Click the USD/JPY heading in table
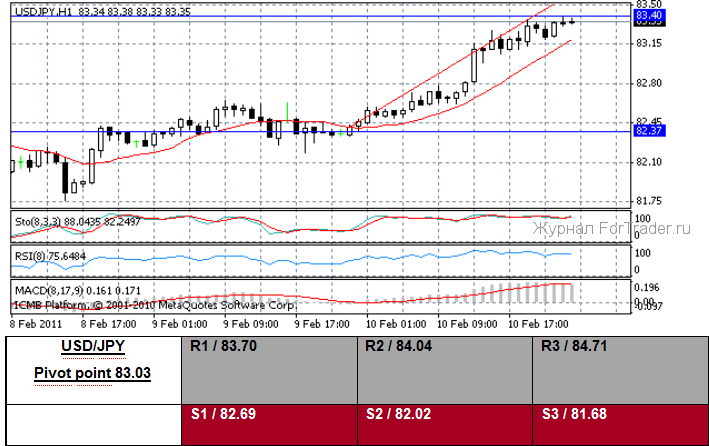 click(x=91, y=348)
